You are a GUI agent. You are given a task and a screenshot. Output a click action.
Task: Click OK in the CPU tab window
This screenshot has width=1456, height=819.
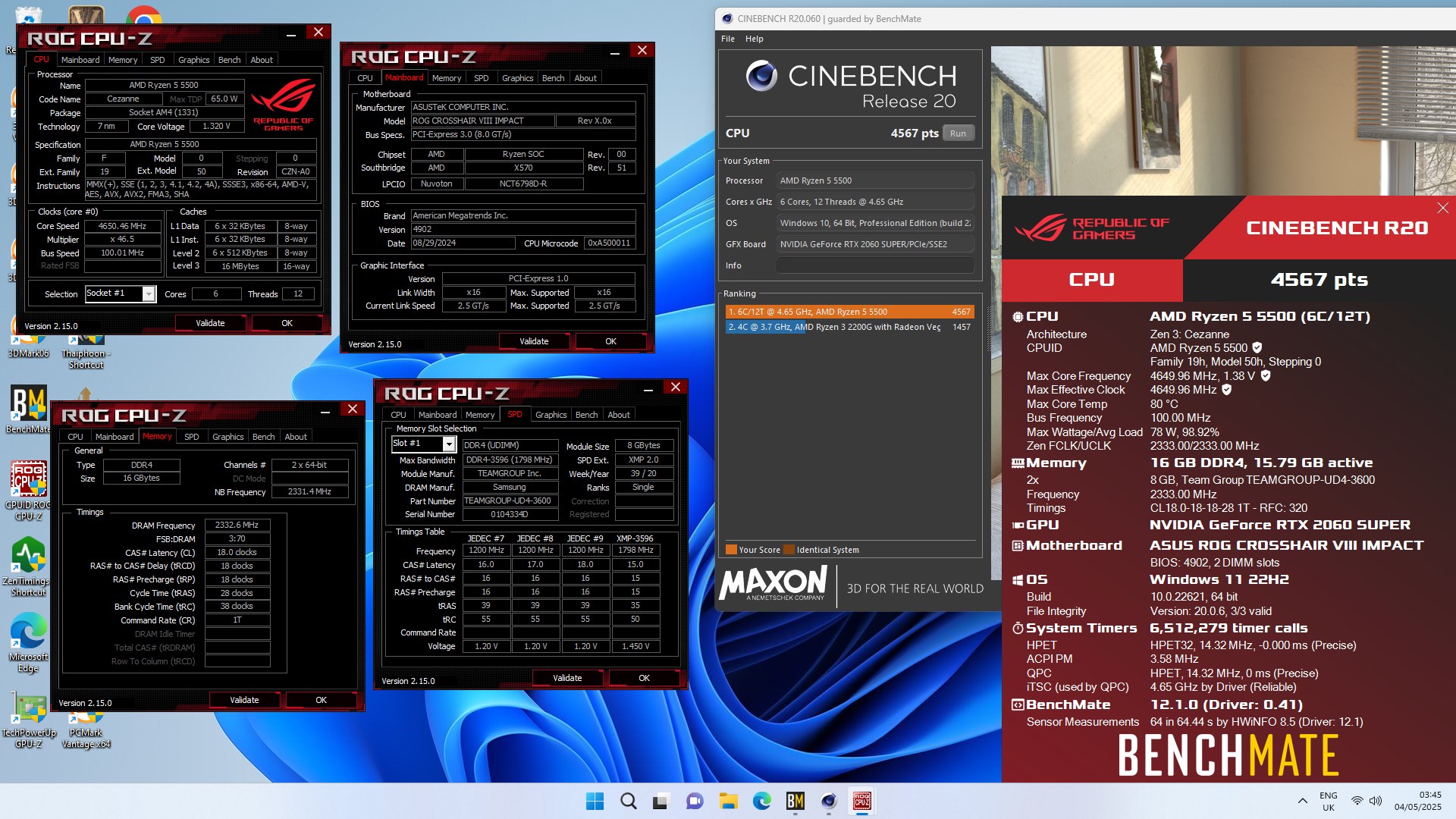pos(287,323)
